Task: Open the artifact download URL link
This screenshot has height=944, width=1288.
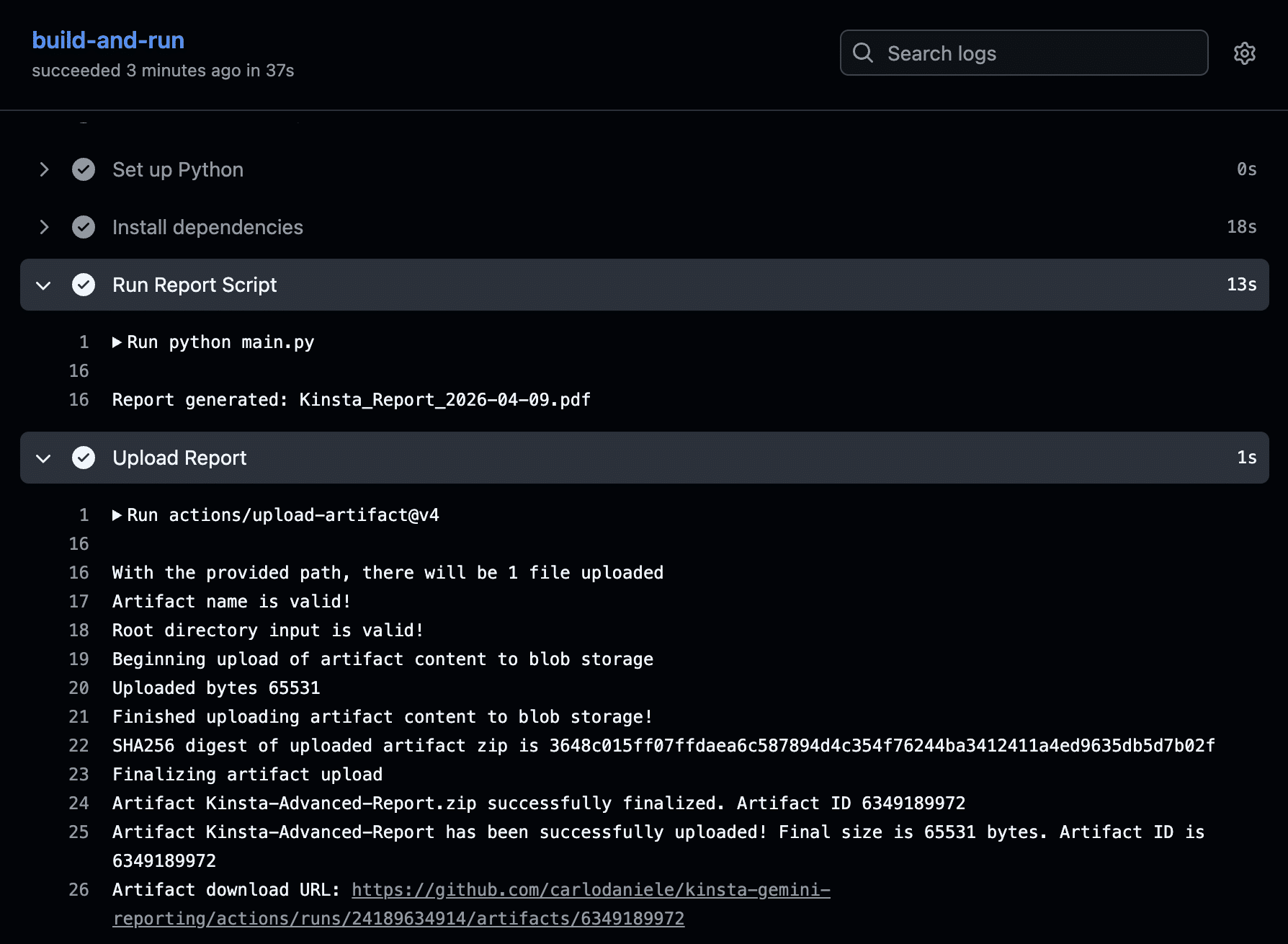Action: tap(471, 904)
